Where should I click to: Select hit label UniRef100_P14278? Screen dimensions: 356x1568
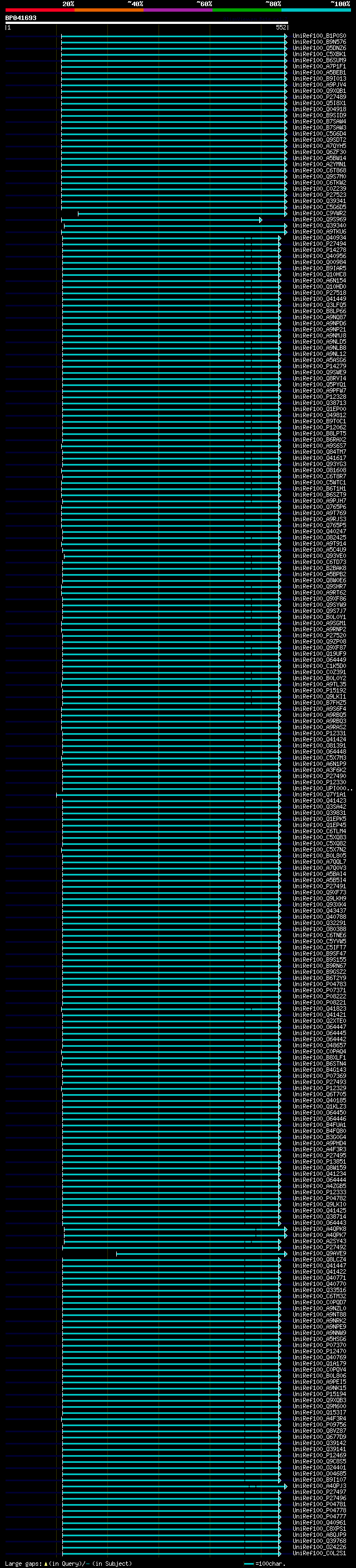(319, 250)
